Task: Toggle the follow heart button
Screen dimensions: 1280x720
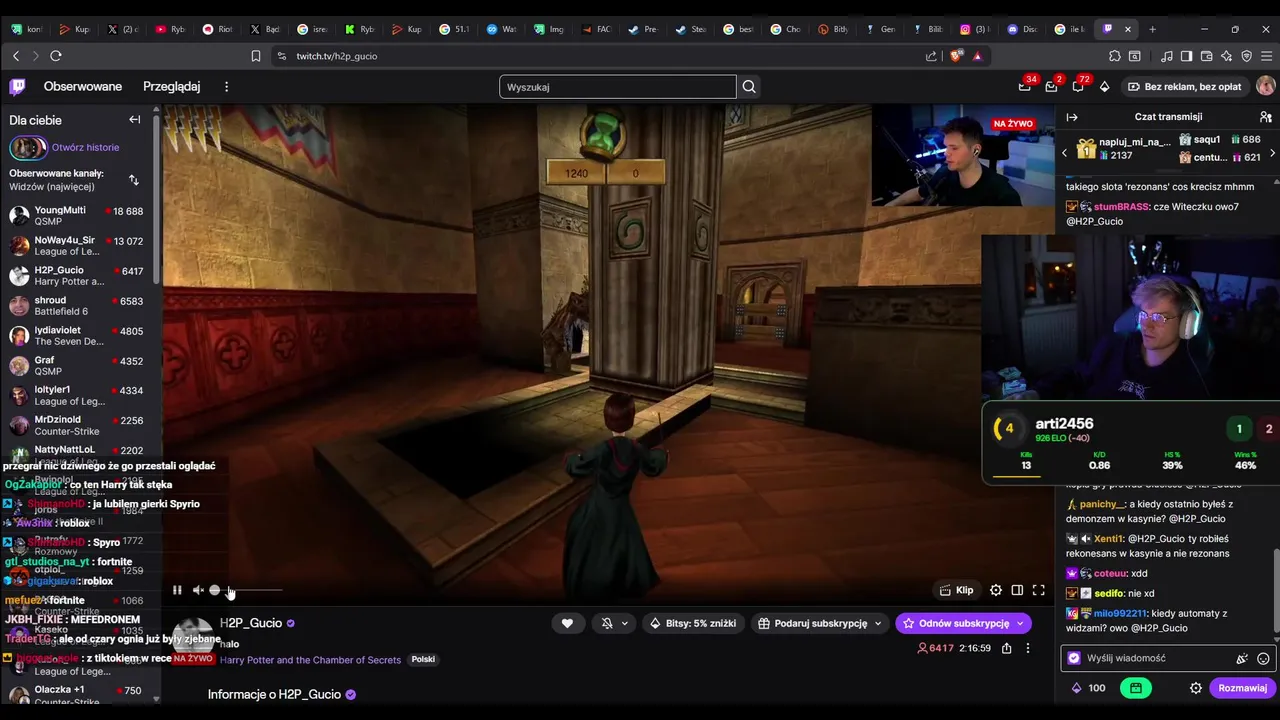Action: (567, 623)
